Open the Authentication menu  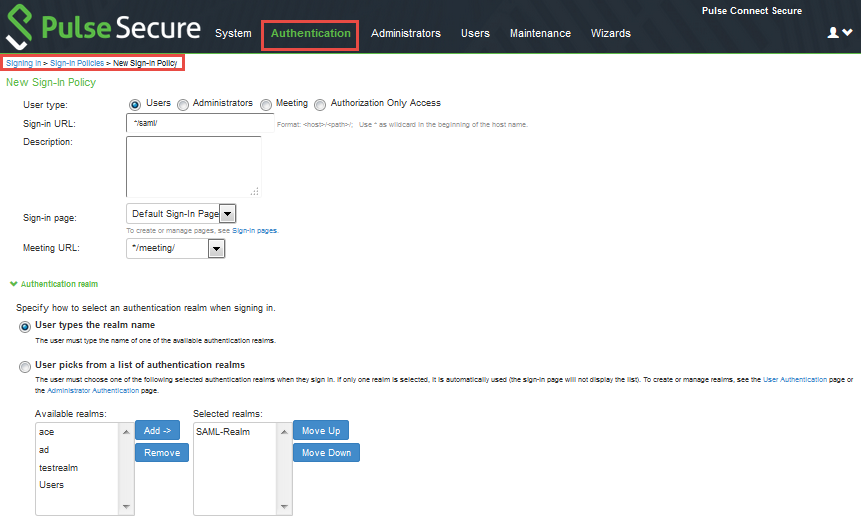pyautogui.click(x=310, y=33)
